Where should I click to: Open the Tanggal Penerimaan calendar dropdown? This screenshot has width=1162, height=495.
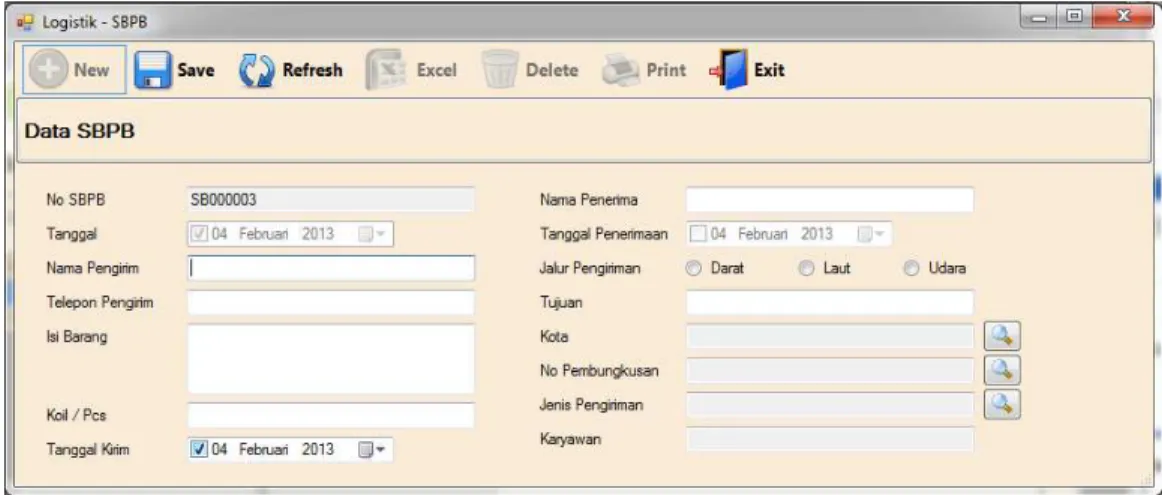pos(871,234)
